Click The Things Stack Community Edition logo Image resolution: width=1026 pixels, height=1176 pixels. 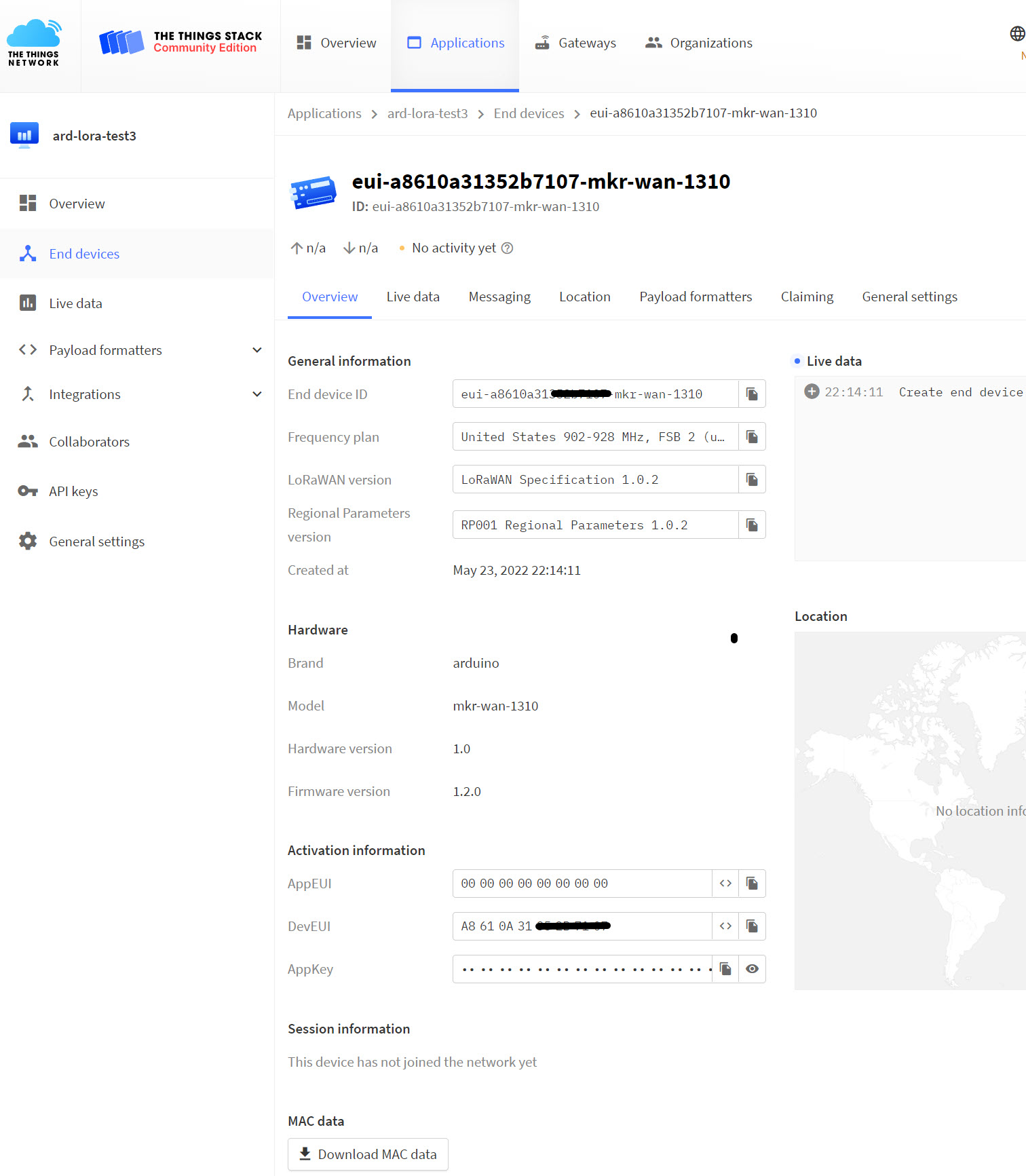pos(180,42)
